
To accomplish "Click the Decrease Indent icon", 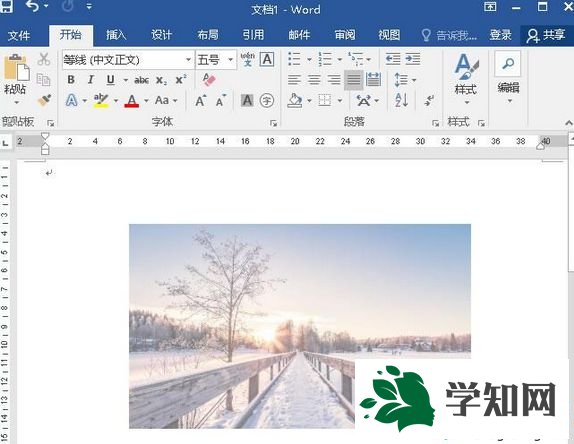I will pos(393,59).
